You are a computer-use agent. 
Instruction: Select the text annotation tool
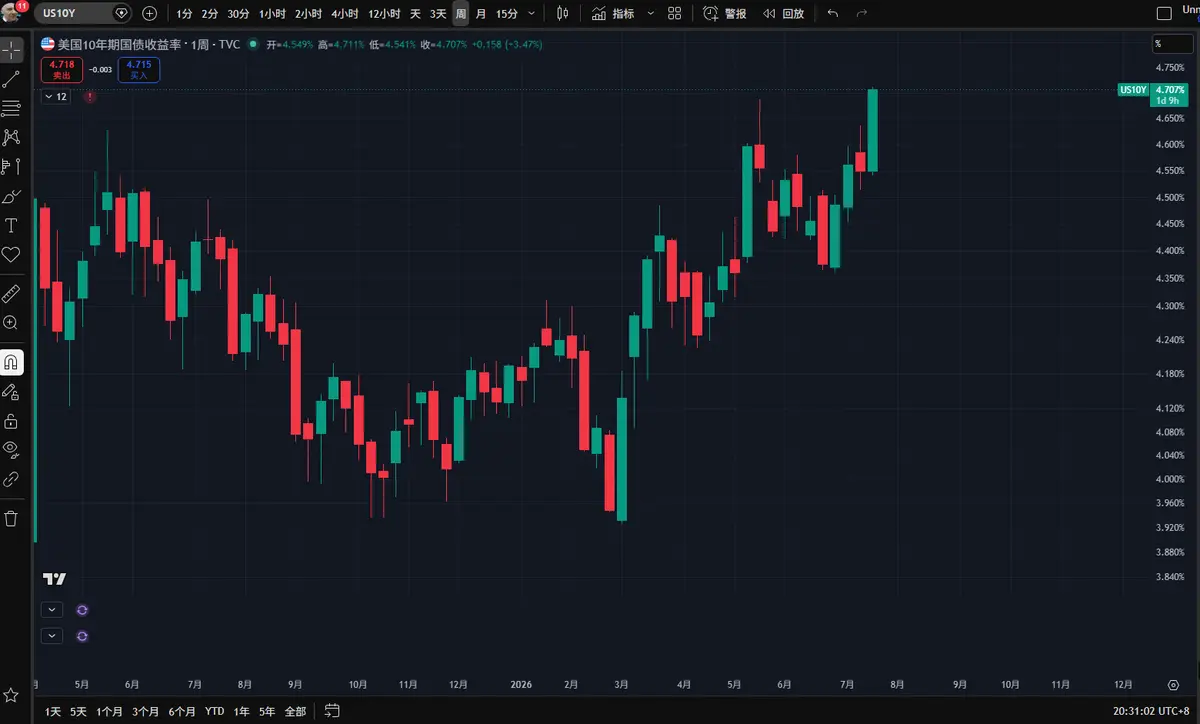pyautogui.click(x=11, y=225)
